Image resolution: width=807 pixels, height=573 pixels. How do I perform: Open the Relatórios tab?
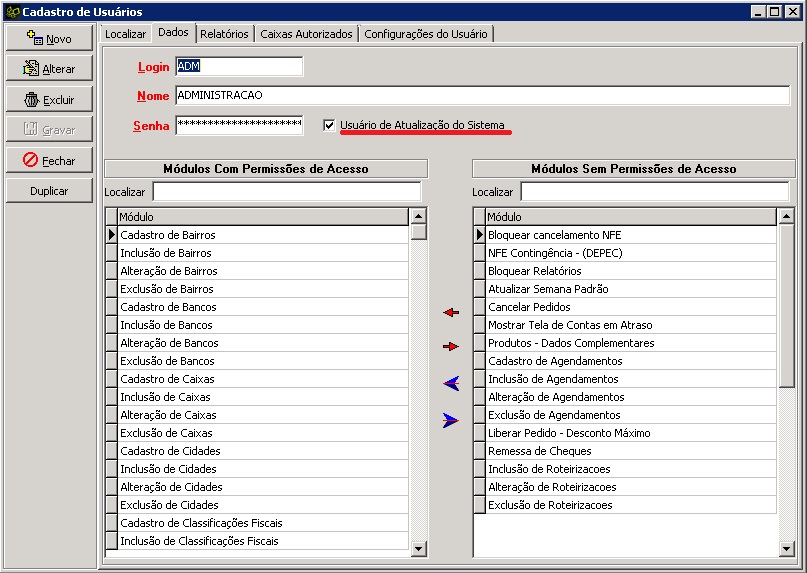(224, 34)
